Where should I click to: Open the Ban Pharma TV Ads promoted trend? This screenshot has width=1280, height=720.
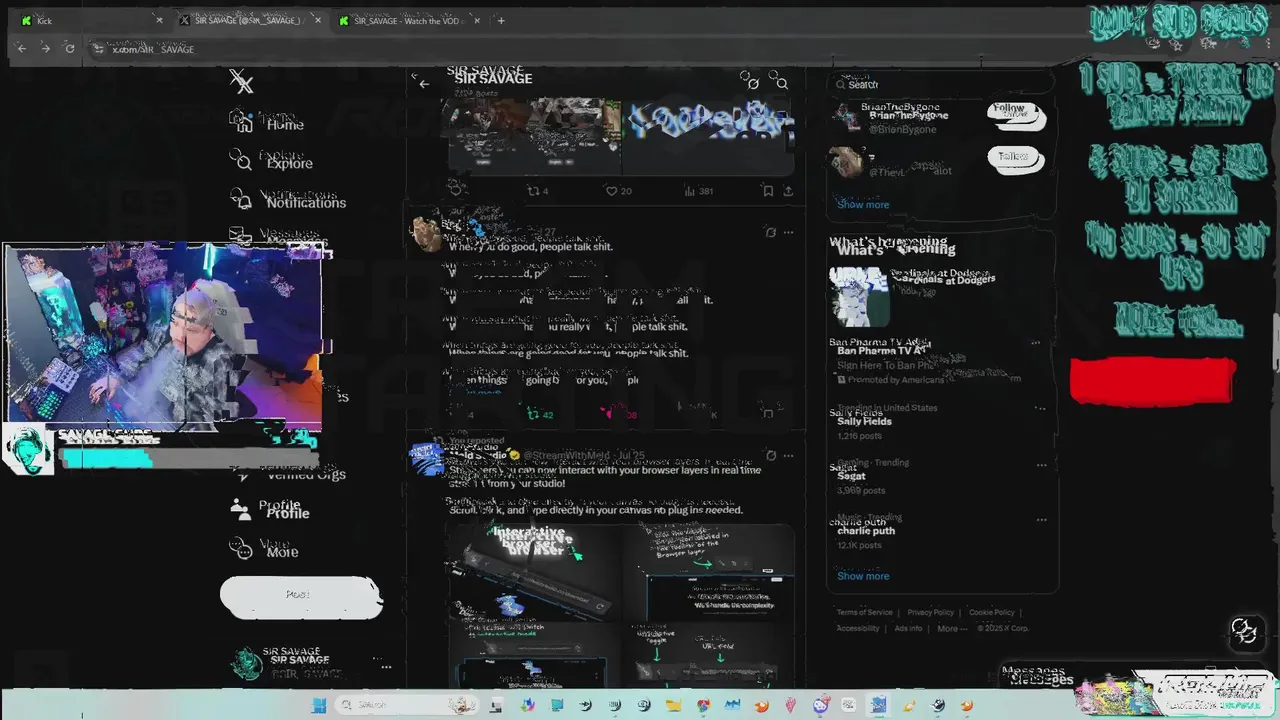point(941,361)
